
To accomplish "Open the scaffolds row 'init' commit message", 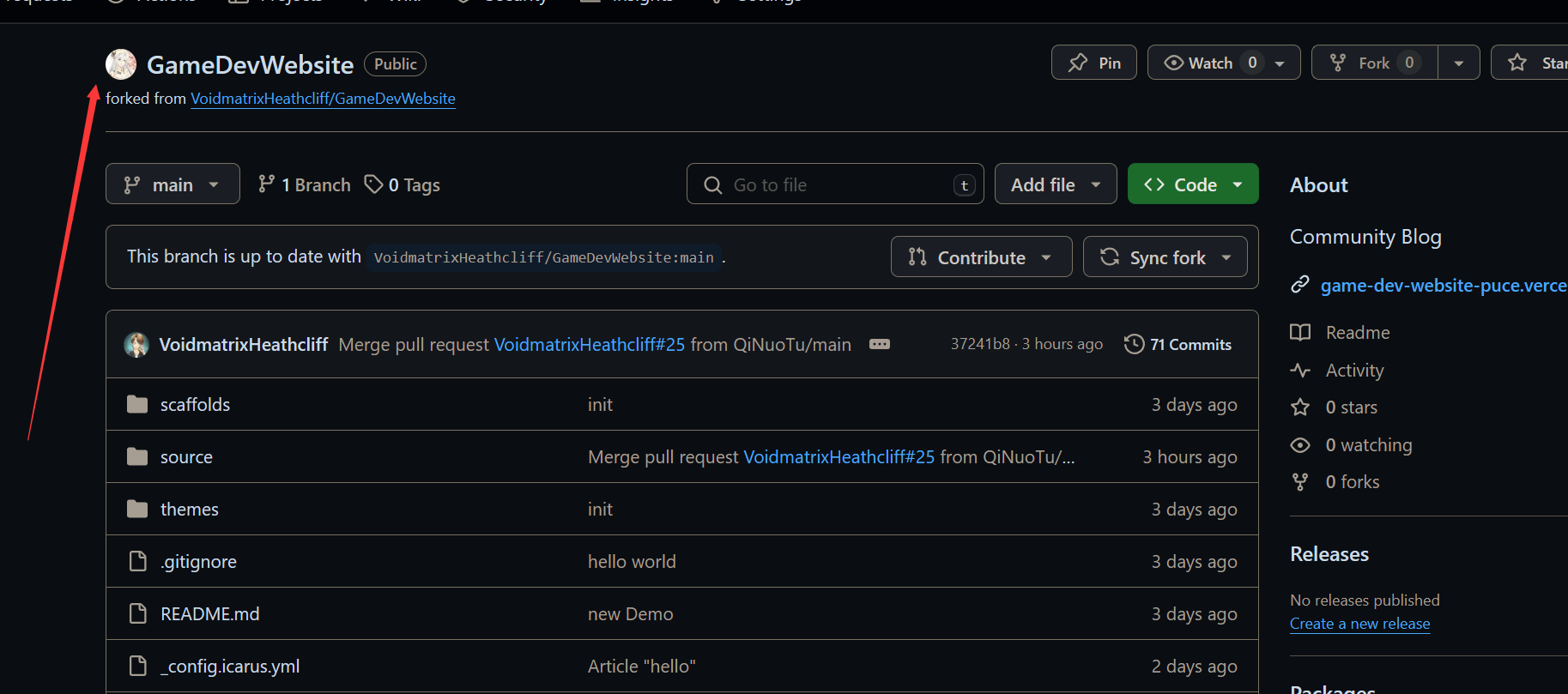I will [x=600, y=404].
